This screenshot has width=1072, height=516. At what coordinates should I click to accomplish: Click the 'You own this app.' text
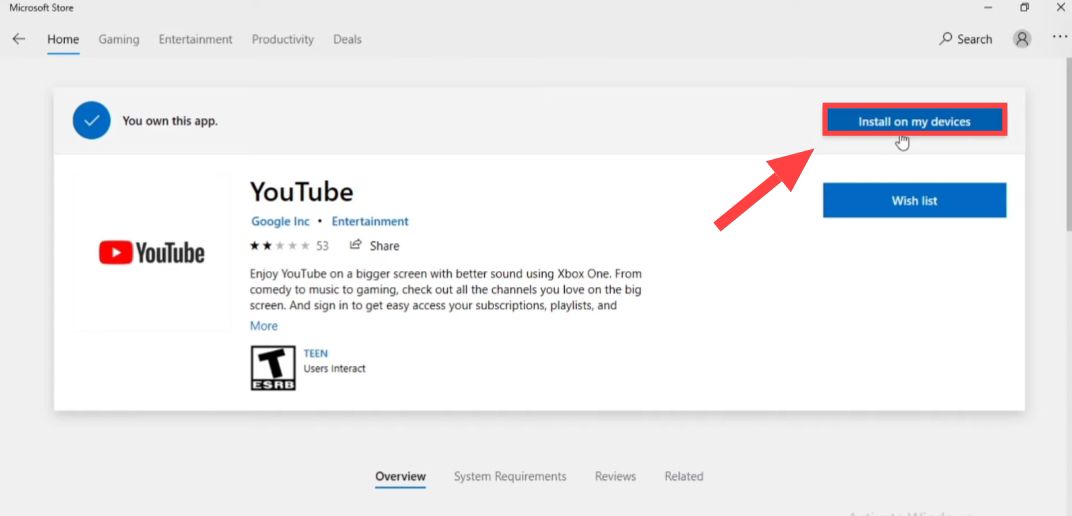click(170, 121)
